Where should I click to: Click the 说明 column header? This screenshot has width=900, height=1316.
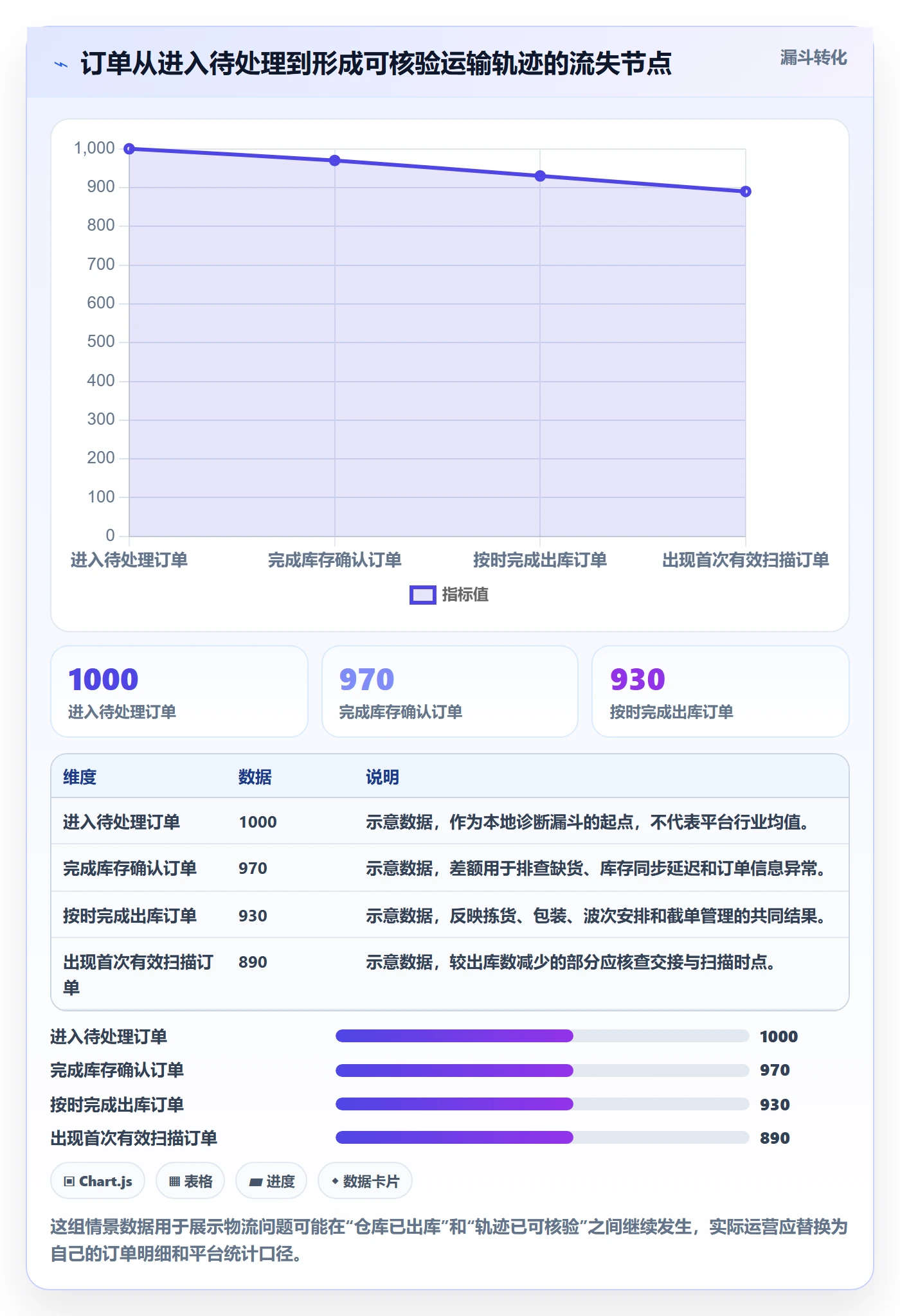pyautogui.click(x=382, y=777)
